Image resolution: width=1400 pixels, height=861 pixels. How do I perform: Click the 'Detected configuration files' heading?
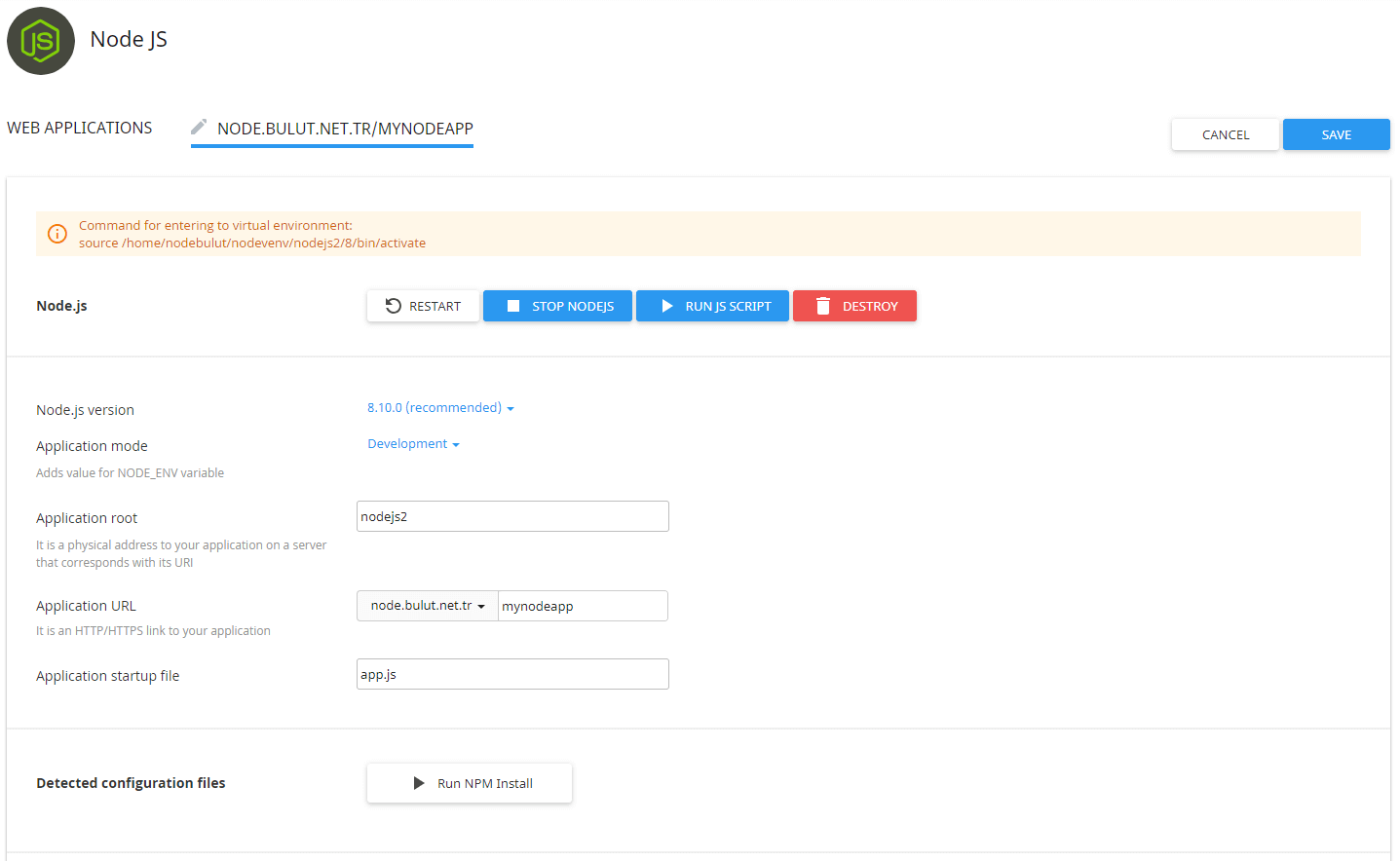[x=131, y=783]
